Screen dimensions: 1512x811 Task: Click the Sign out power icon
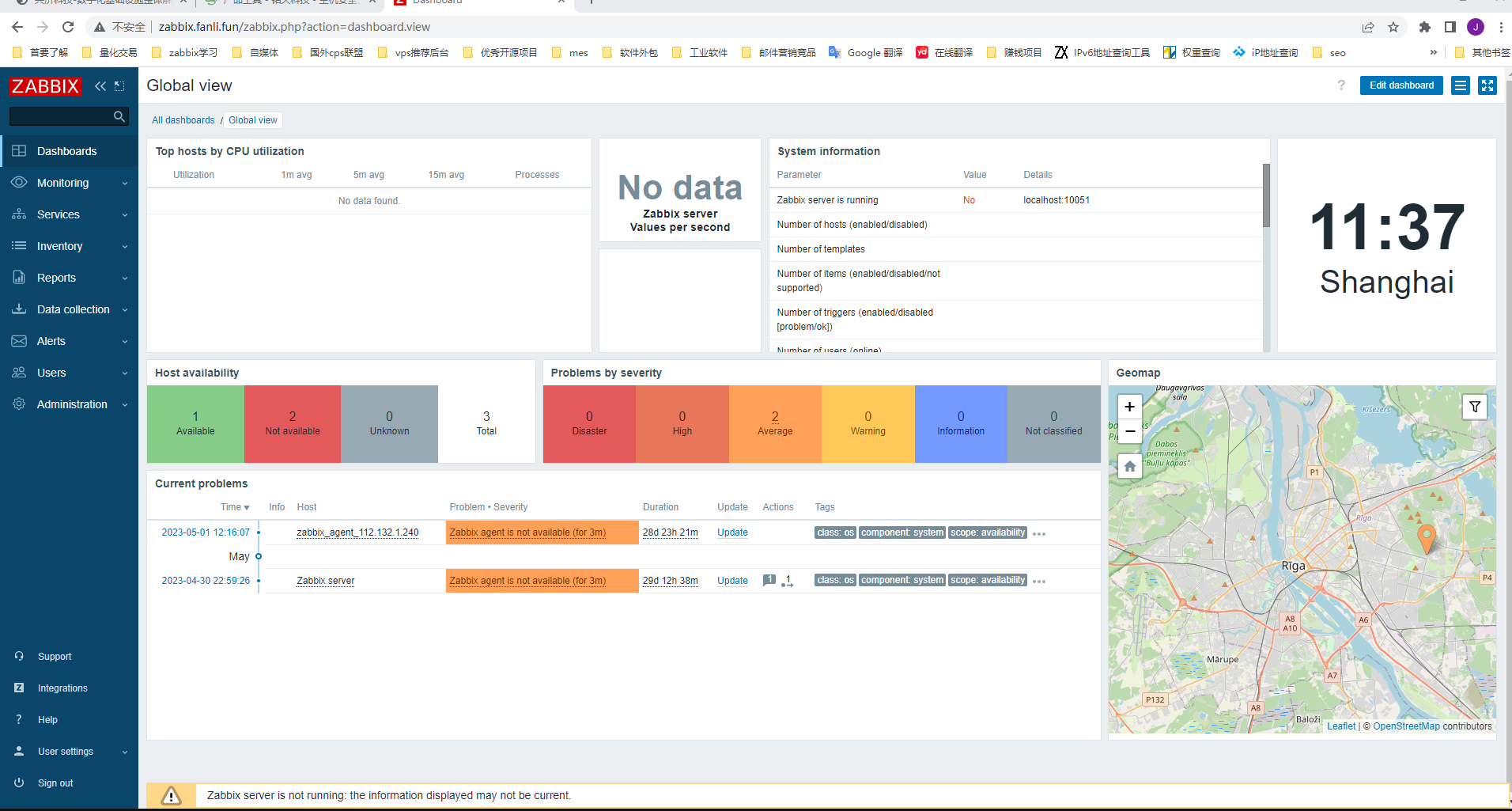19,783
